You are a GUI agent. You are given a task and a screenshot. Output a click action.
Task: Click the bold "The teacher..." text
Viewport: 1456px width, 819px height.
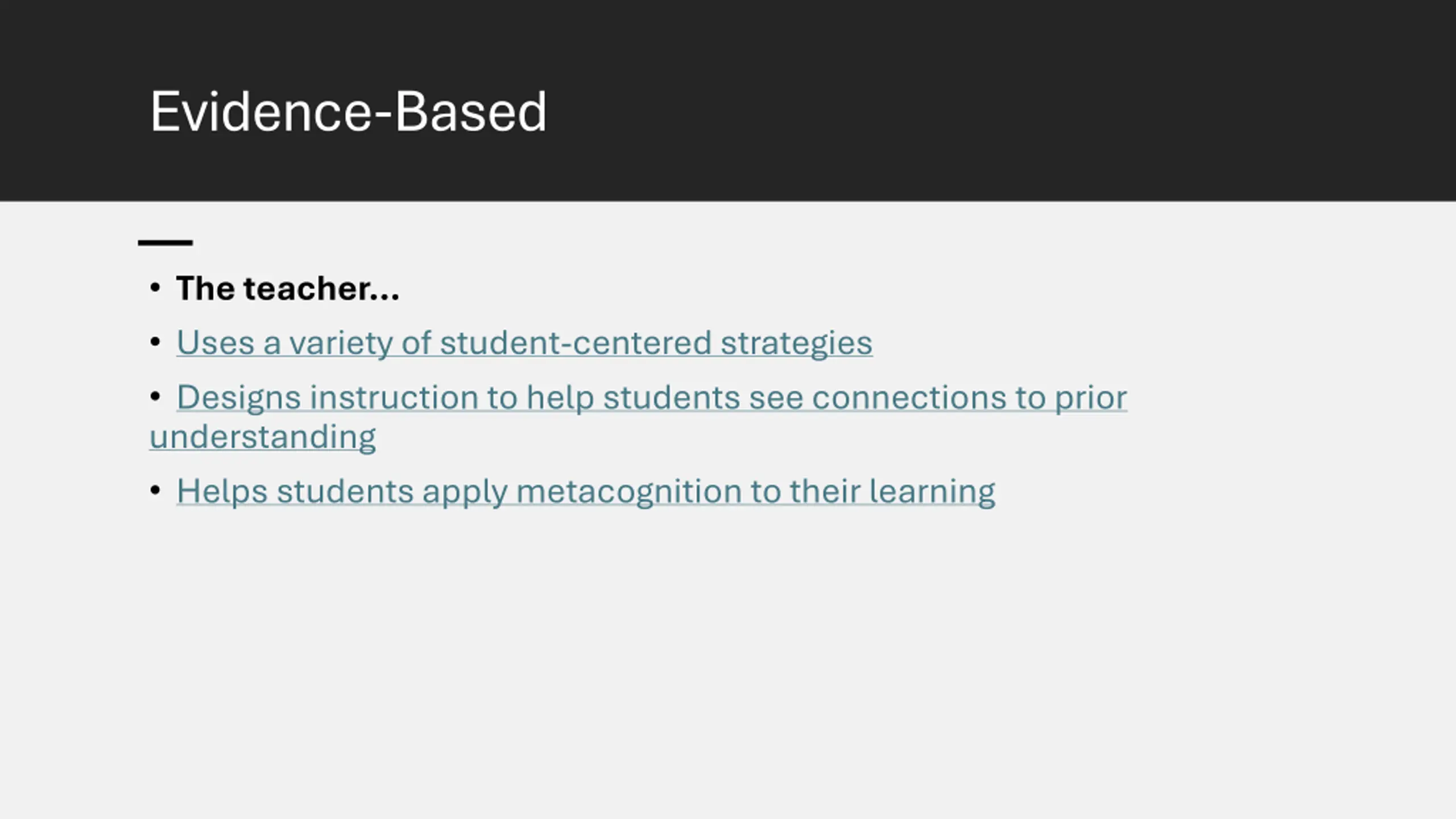pyautogui.click(x=288, y=288)
